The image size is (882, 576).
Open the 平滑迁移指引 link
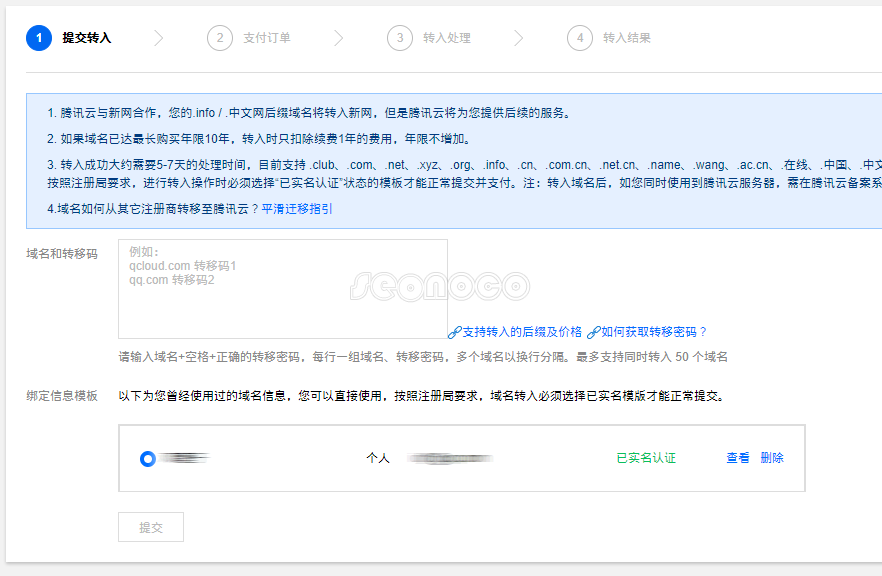pyautogui.click(x=297, y=209)
